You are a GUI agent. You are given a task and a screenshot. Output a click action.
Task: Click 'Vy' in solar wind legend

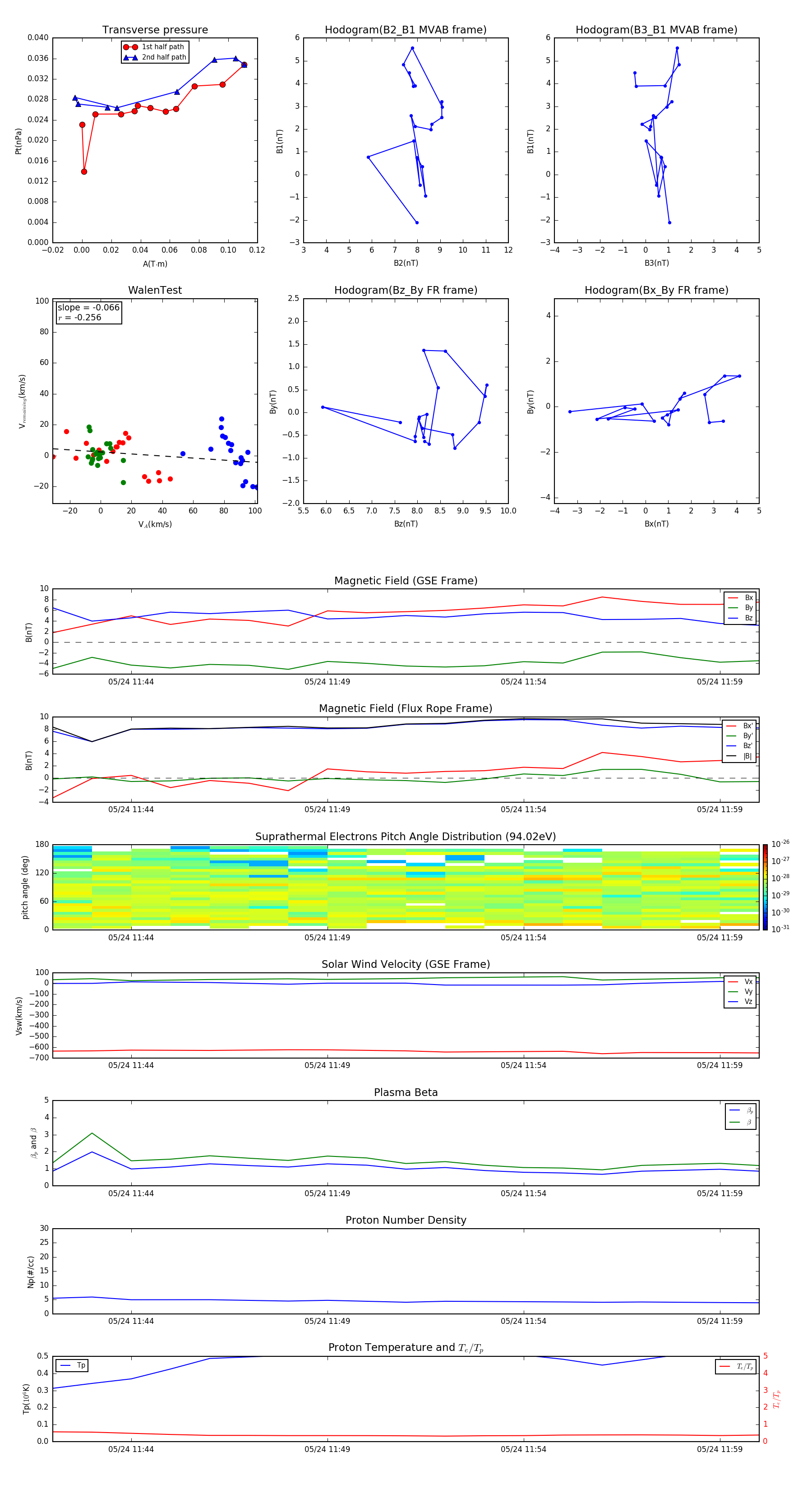[x=740, y=992]
